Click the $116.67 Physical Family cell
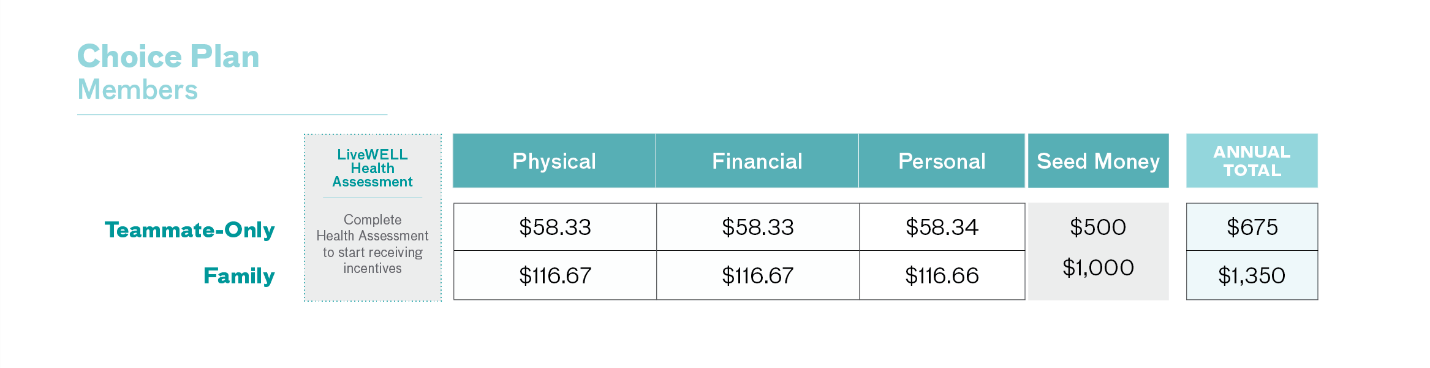The width and height of the screenshot is (1430, 368). point(555,275)
